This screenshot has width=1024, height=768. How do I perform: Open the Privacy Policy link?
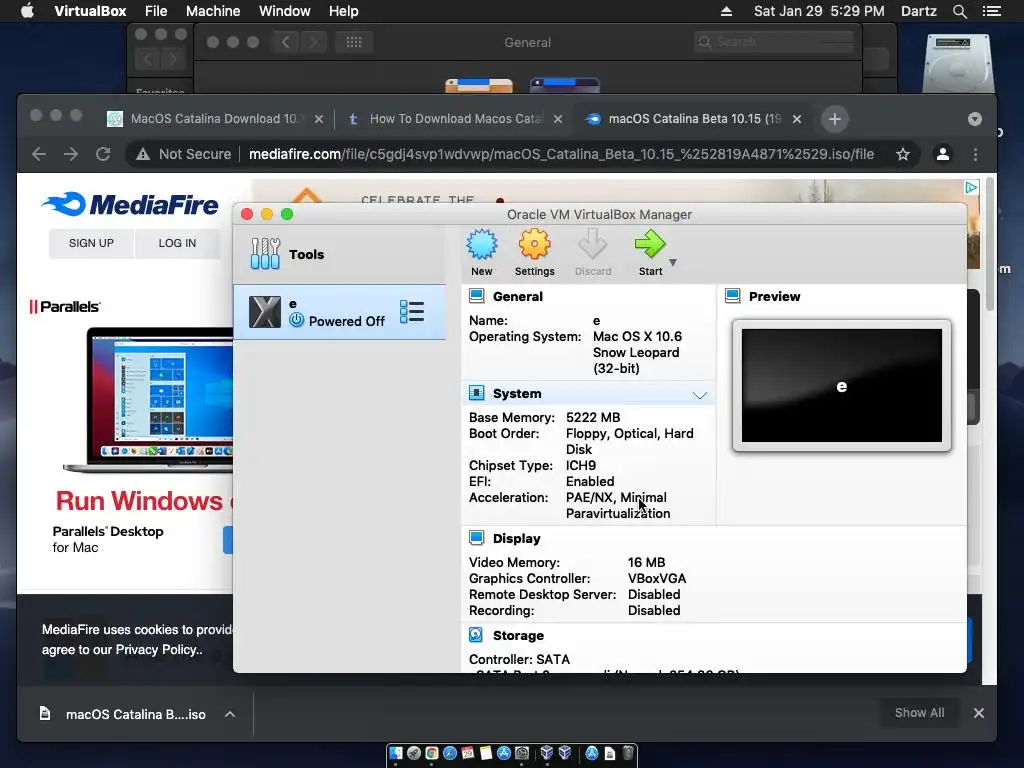(157, 650)
